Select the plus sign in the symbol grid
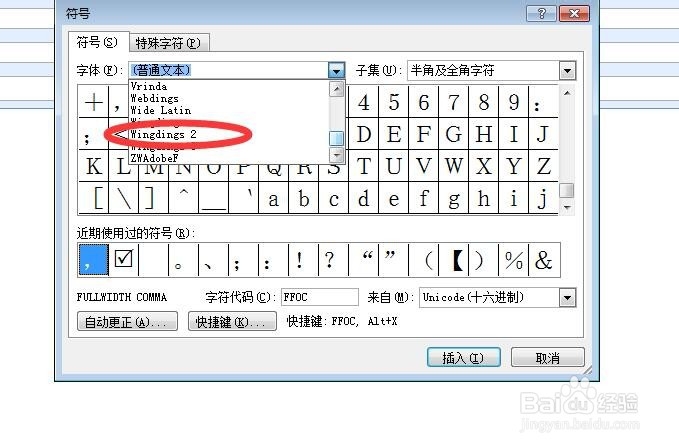 [x=94, y=102]
